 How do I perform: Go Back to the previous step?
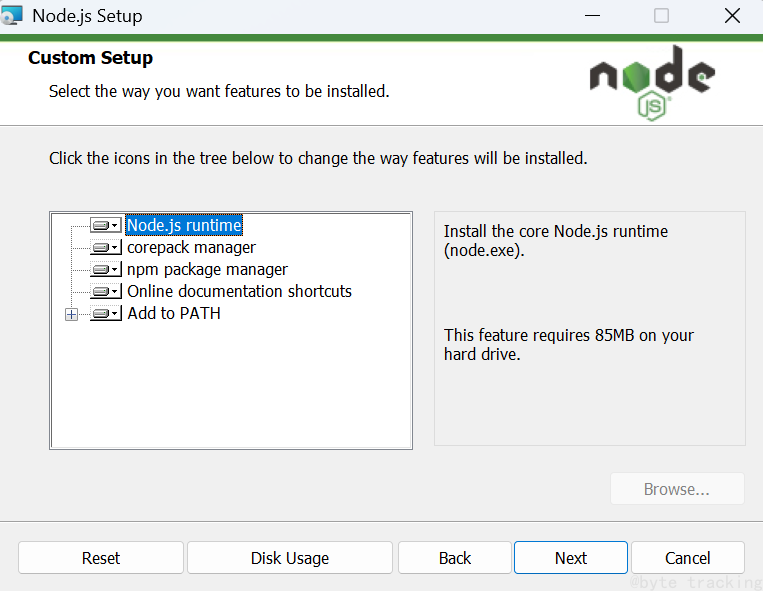click(x=454, y=558)
